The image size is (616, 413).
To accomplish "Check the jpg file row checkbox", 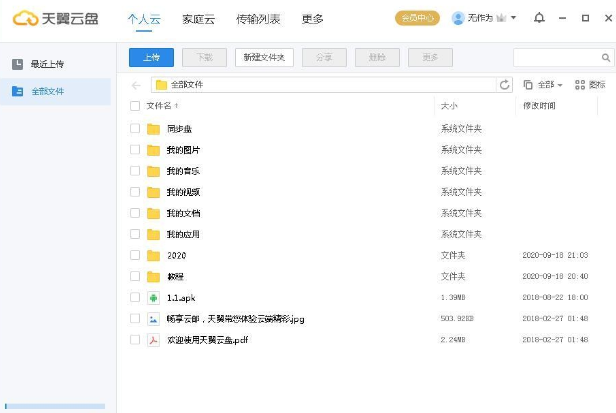I will pos(135,318).
